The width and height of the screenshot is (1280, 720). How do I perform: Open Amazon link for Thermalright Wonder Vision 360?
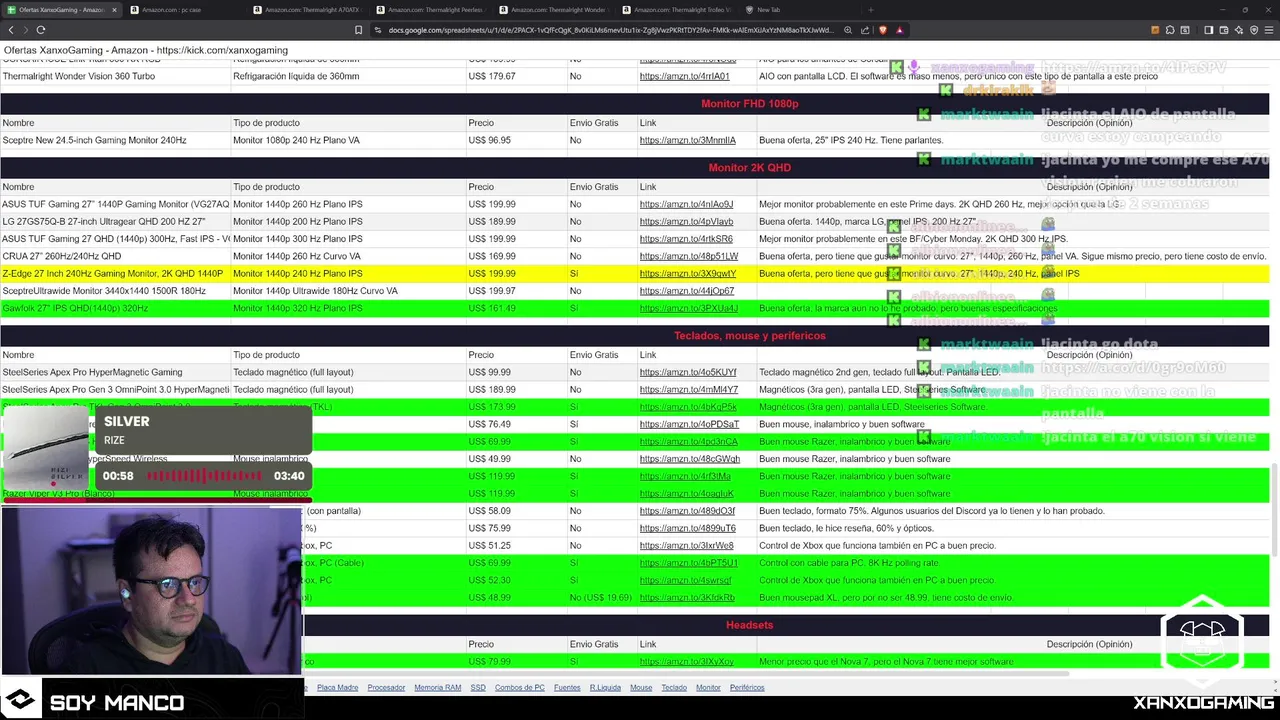click(684, 76)
